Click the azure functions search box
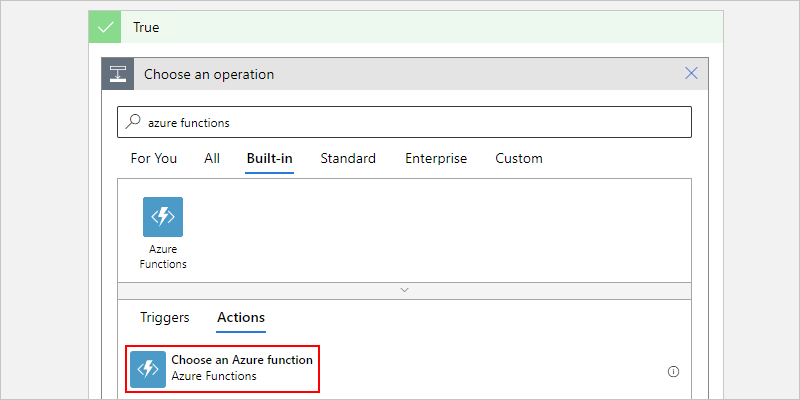The image size is (800, 400). (410, 122)
